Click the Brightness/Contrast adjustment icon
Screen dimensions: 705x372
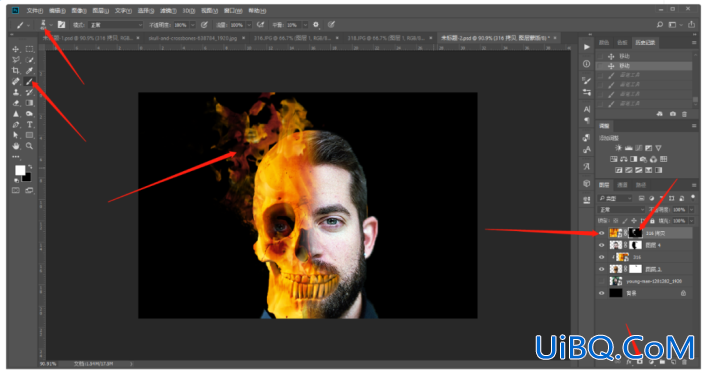click(x=618, y=148)
